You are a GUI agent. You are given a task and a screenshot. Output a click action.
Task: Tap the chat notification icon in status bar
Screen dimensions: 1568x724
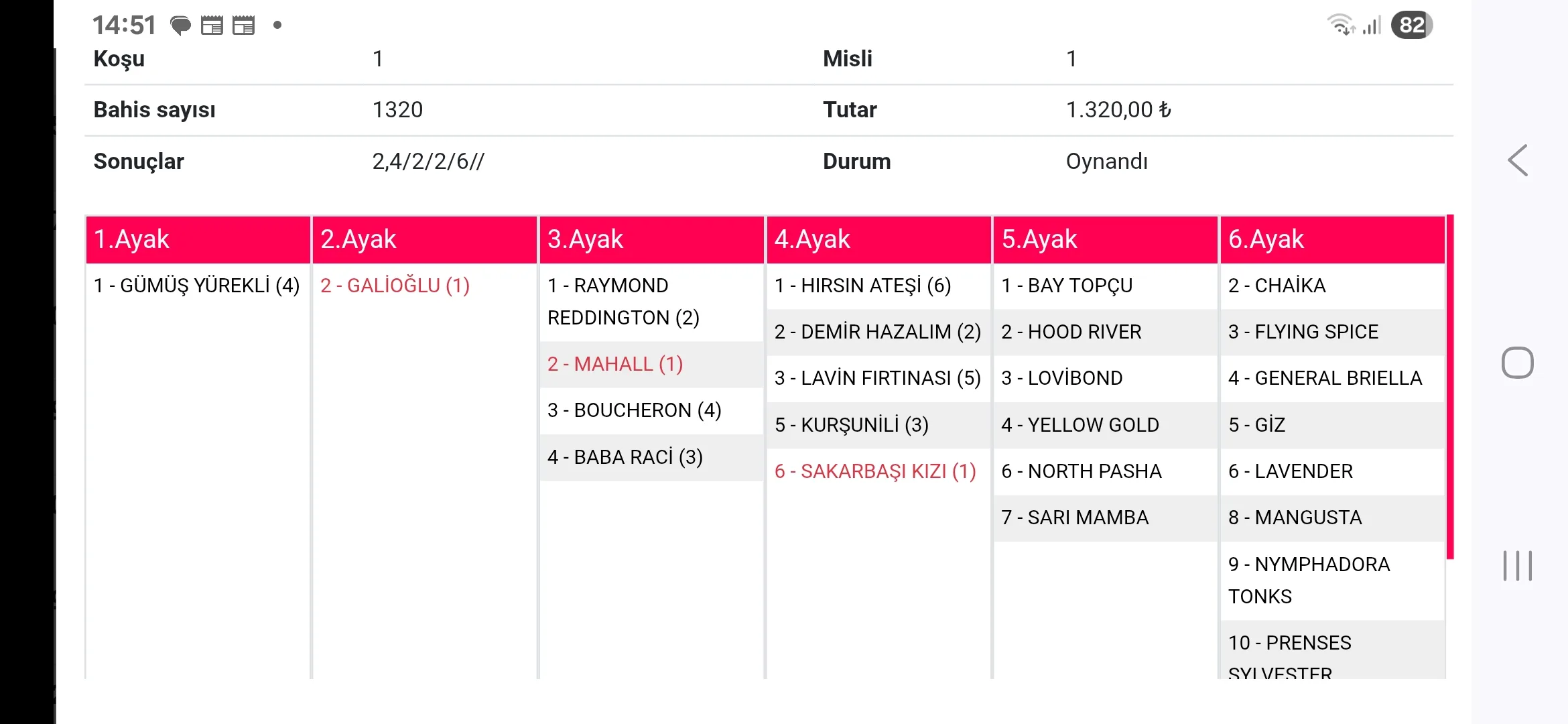[180, 26]
